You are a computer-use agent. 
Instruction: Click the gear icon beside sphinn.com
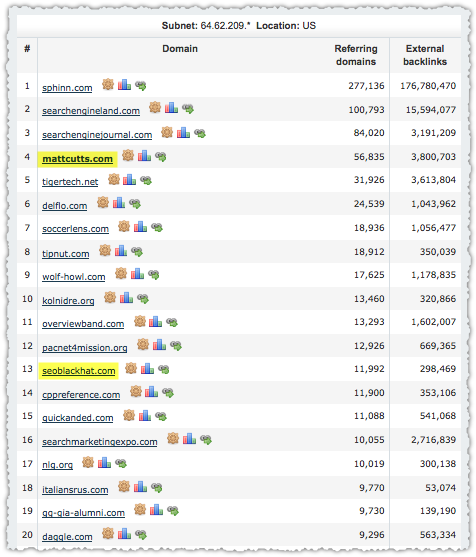(108, 85)
